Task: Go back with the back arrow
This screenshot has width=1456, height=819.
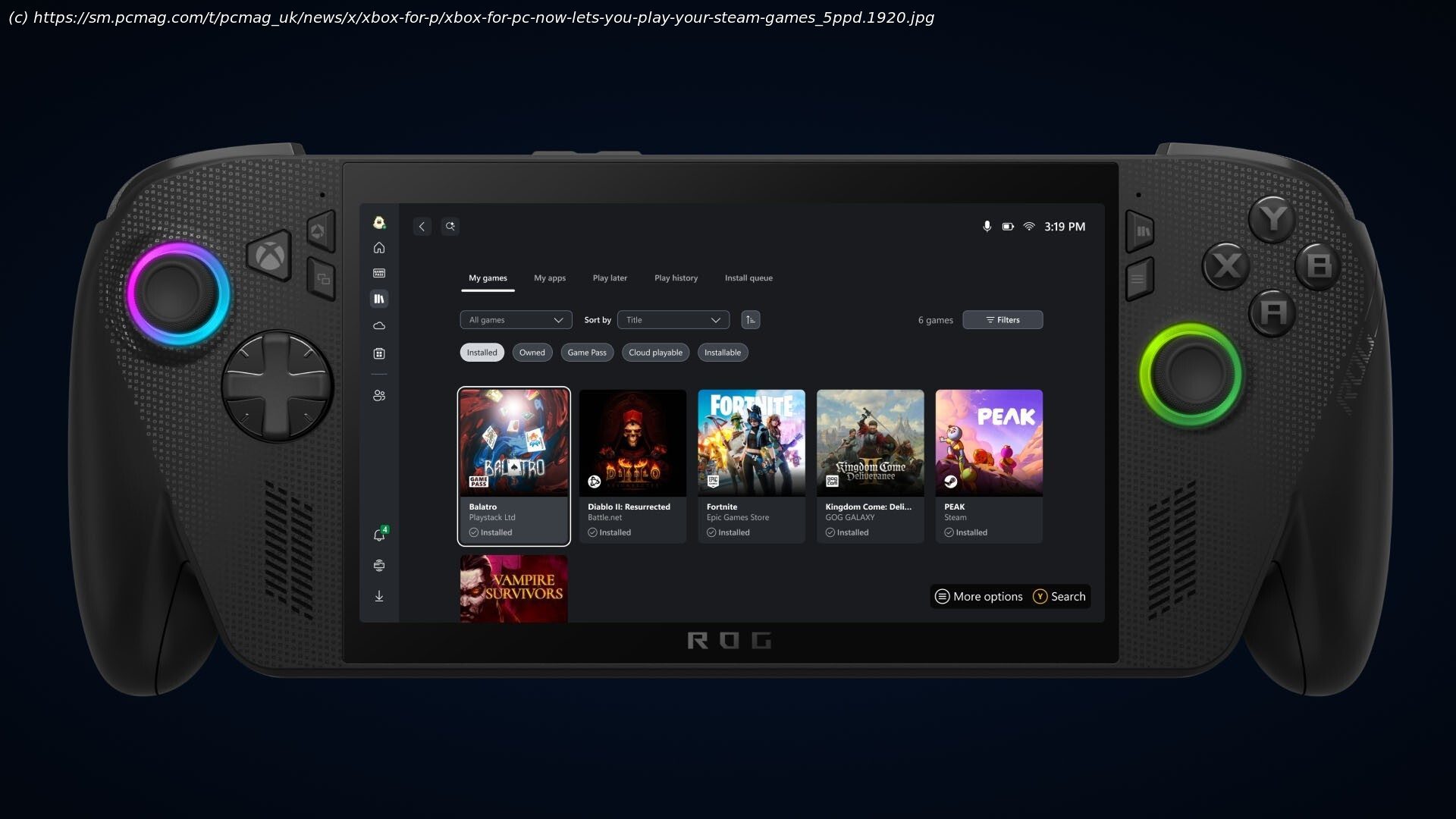Action: 422,227
